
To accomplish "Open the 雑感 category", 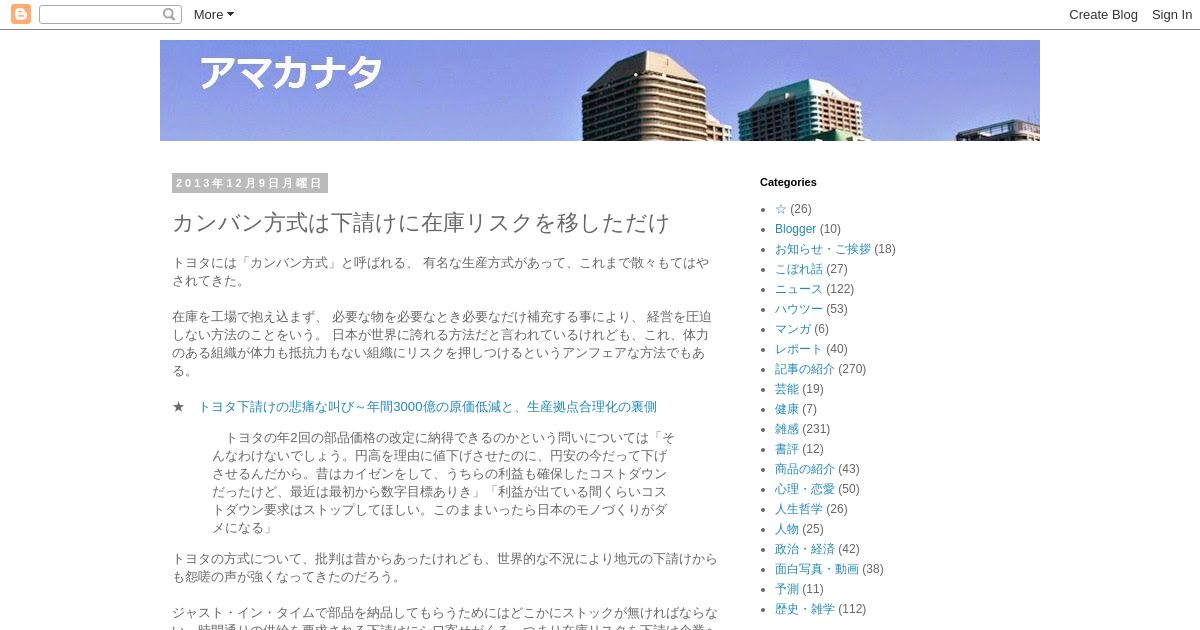I will point(787,429).
